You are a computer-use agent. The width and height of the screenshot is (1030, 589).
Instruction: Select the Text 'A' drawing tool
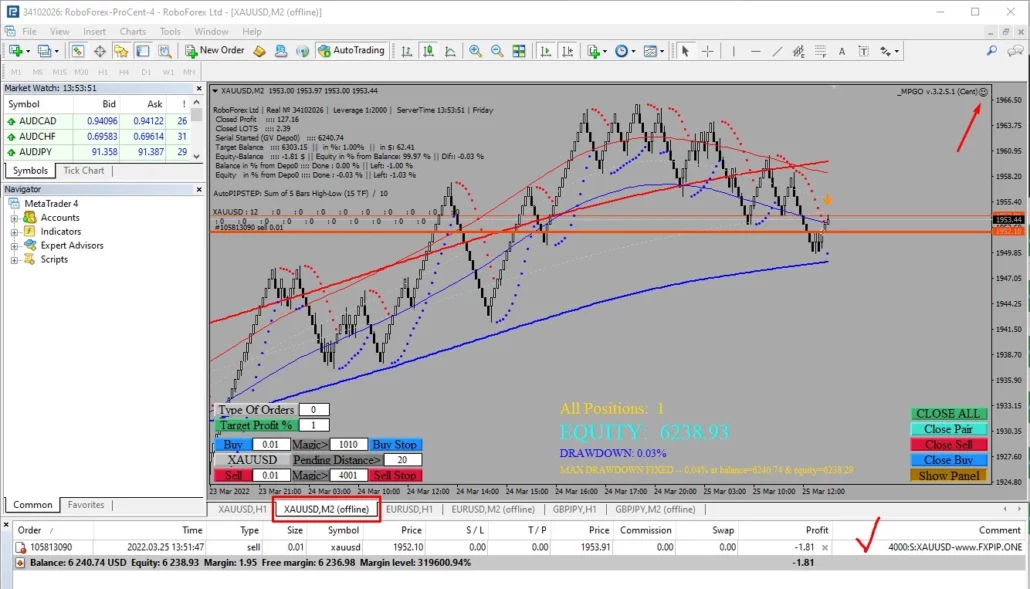841,51
